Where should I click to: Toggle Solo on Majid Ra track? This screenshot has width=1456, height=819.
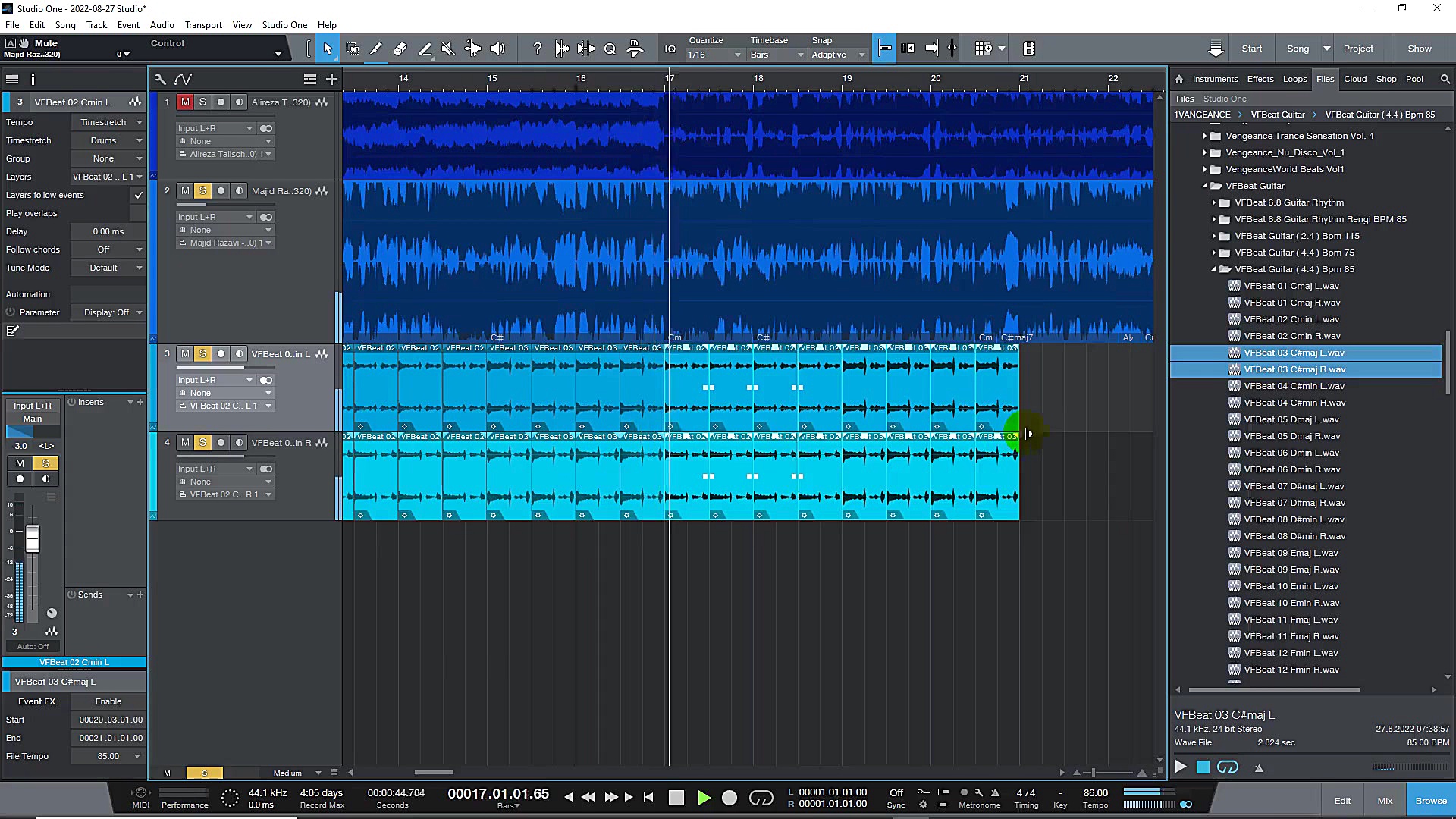(202, 191)
